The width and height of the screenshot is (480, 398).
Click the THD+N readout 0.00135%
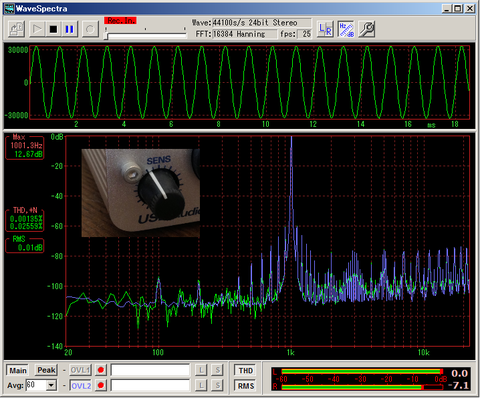[x=26, y=219]
